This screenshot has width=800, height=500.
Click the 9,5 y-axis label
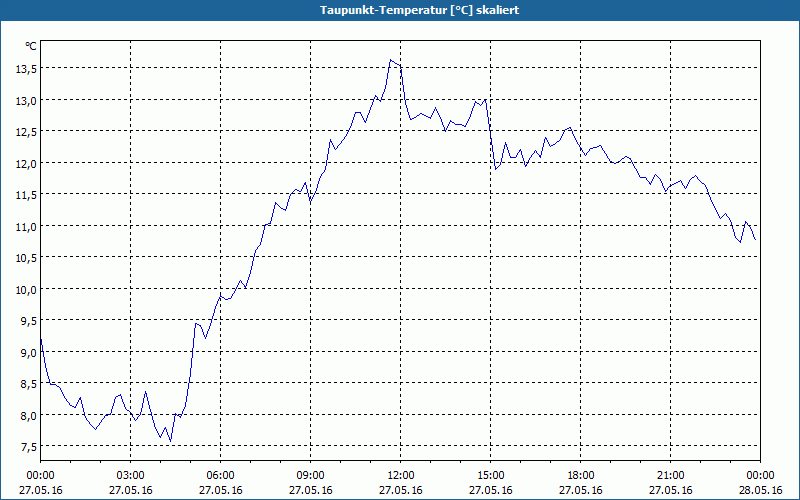(29, 321)
